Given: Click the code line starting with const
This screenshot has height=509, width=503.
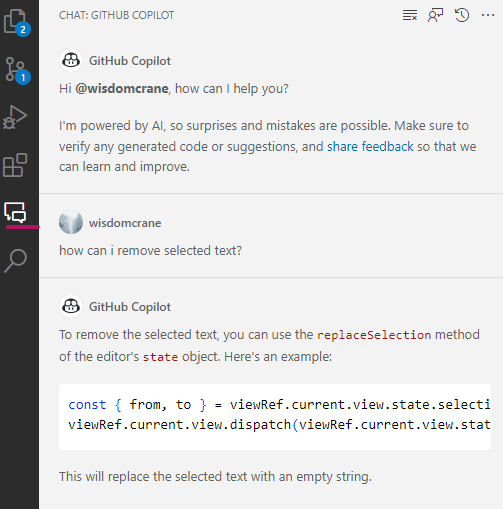Looking at the screenshot, I should point(279,405).
